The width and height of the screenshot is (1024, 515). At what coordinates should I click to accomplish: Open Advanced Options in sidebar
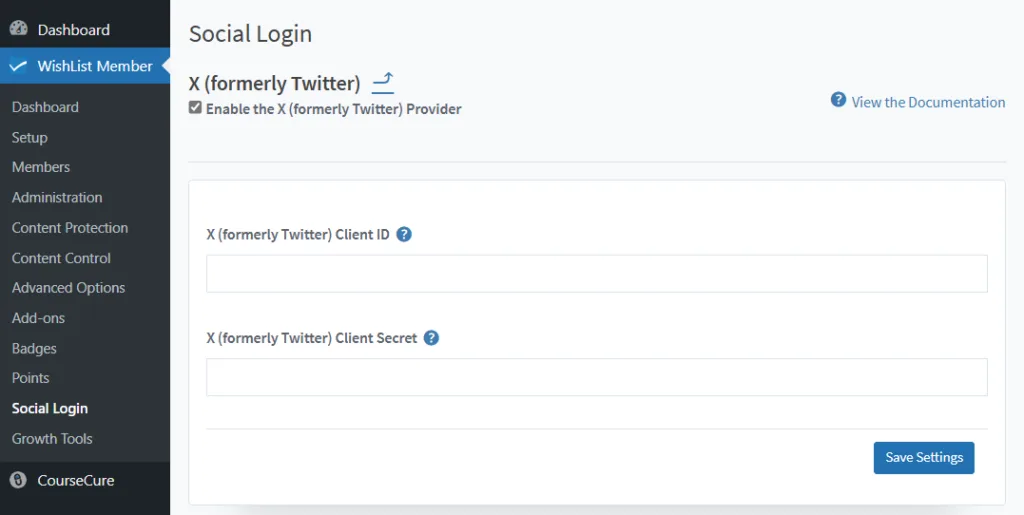(x=69, y=288)
